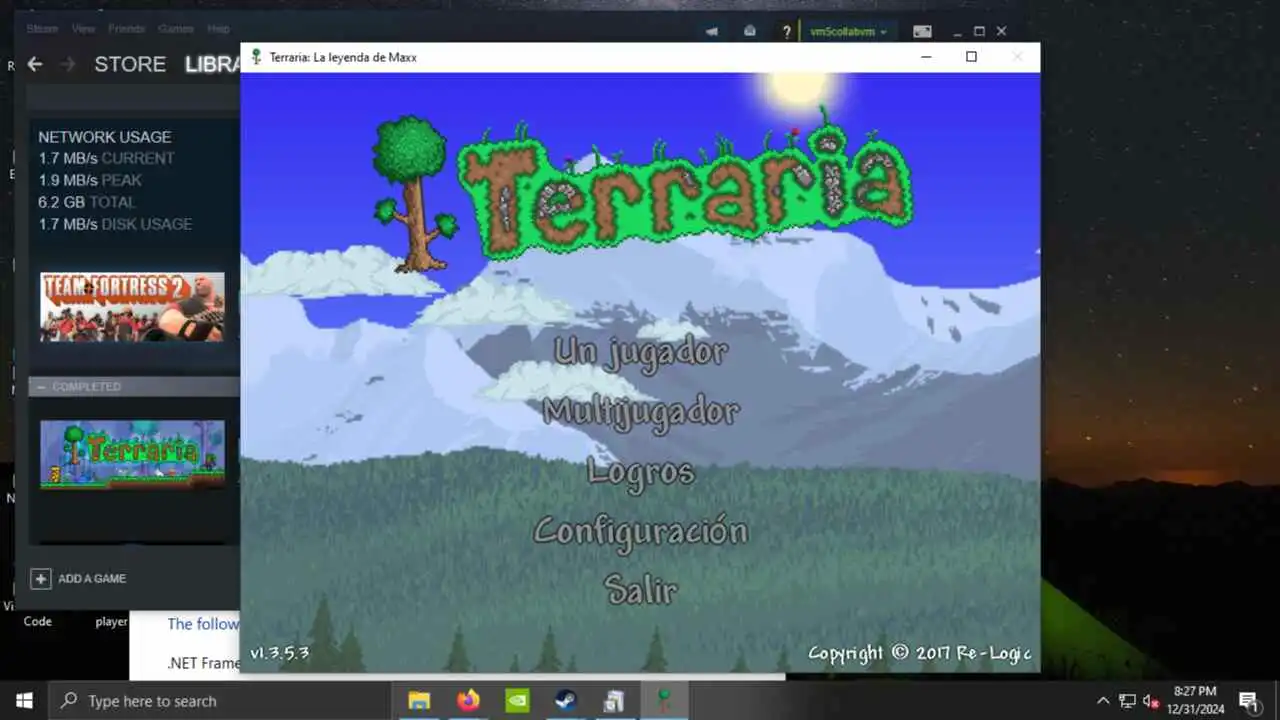This screenshot has width=1280, height=720.
Task: Close the Steam window
Action: point(1001,31)
